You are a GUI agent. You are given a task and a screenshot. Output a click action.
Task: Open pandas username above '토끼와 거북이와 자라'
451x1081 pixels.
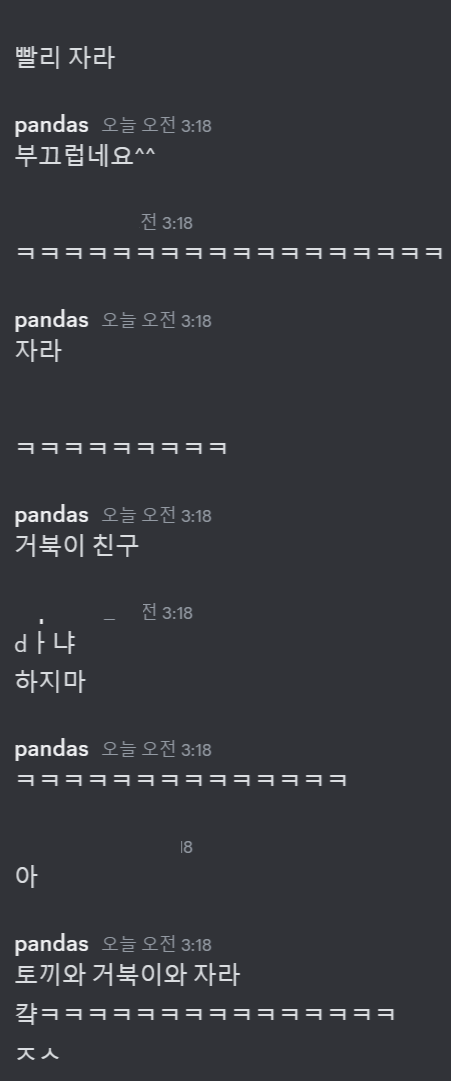(52, 944)
